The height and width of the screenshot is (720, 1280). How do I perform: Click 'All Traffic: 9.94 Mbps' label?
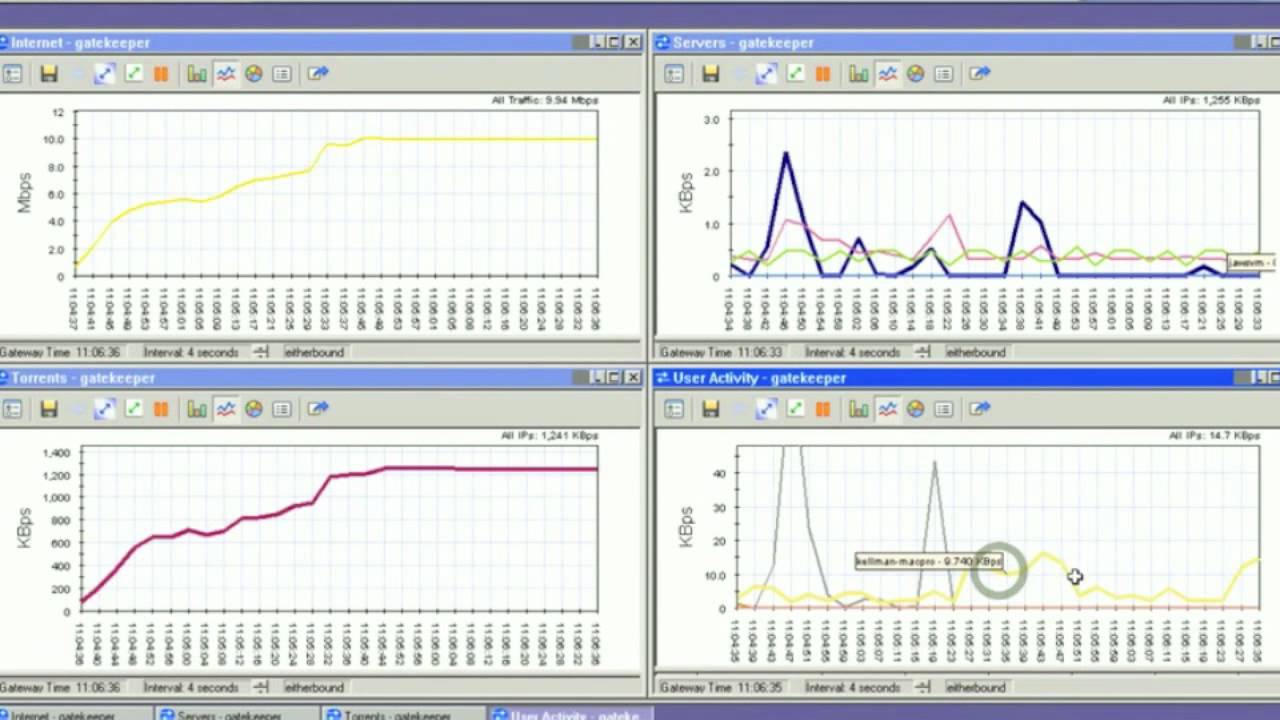coord(544,100)
